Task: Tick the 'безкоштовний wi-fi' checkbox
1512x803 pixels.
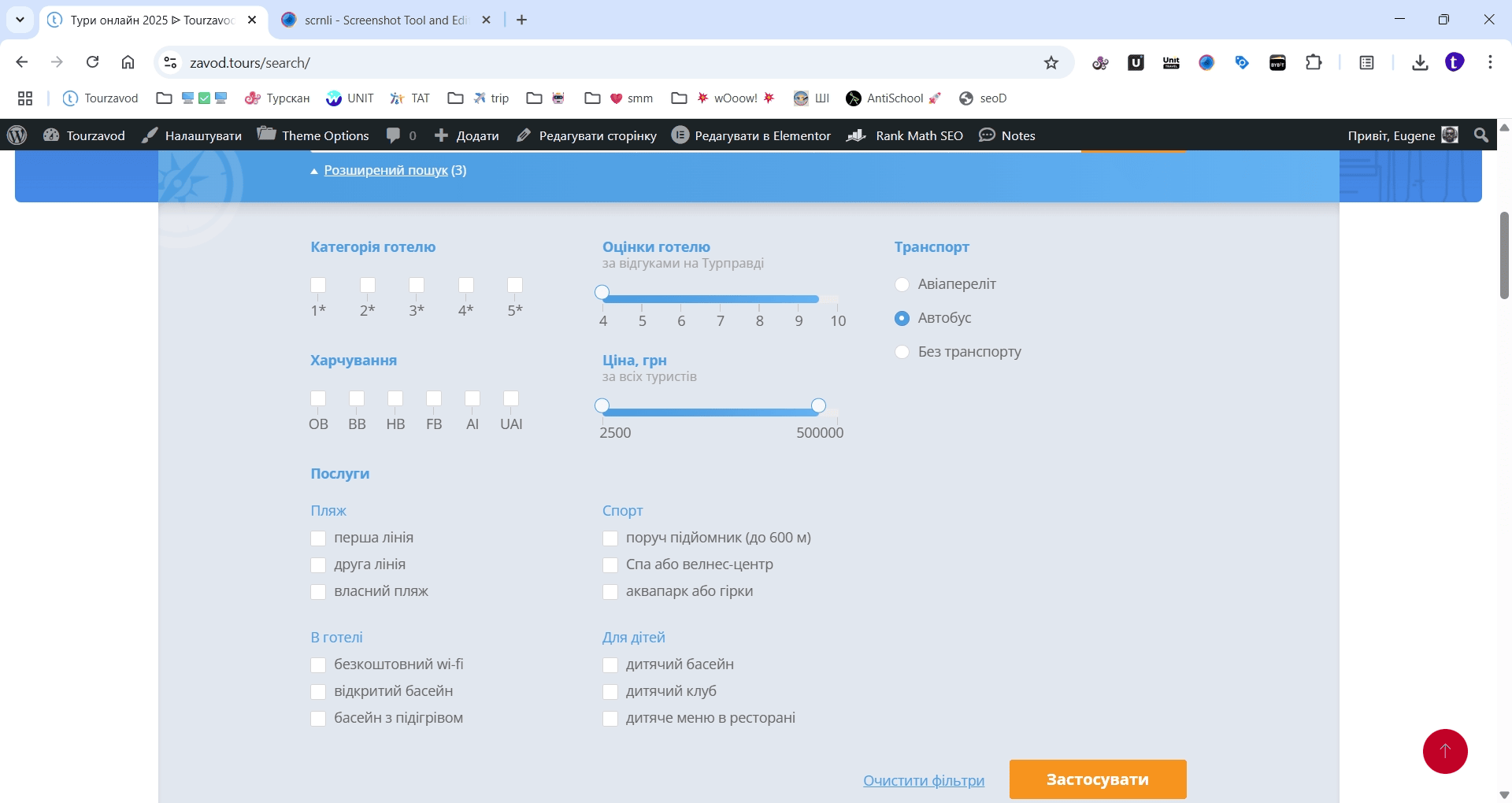Action: [x=318, y=665]
